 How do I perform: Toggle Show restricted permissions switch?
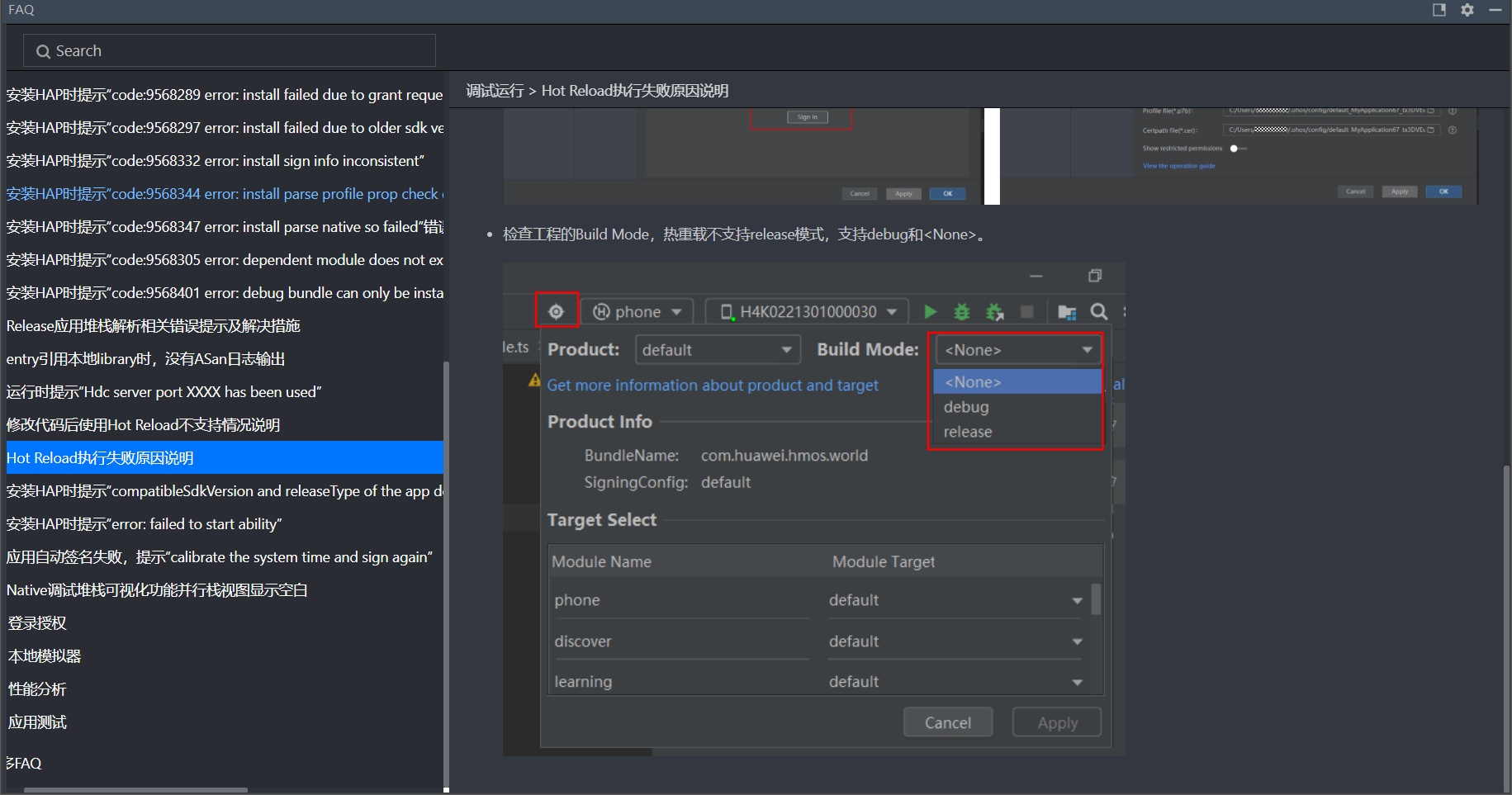(1238, 149)
